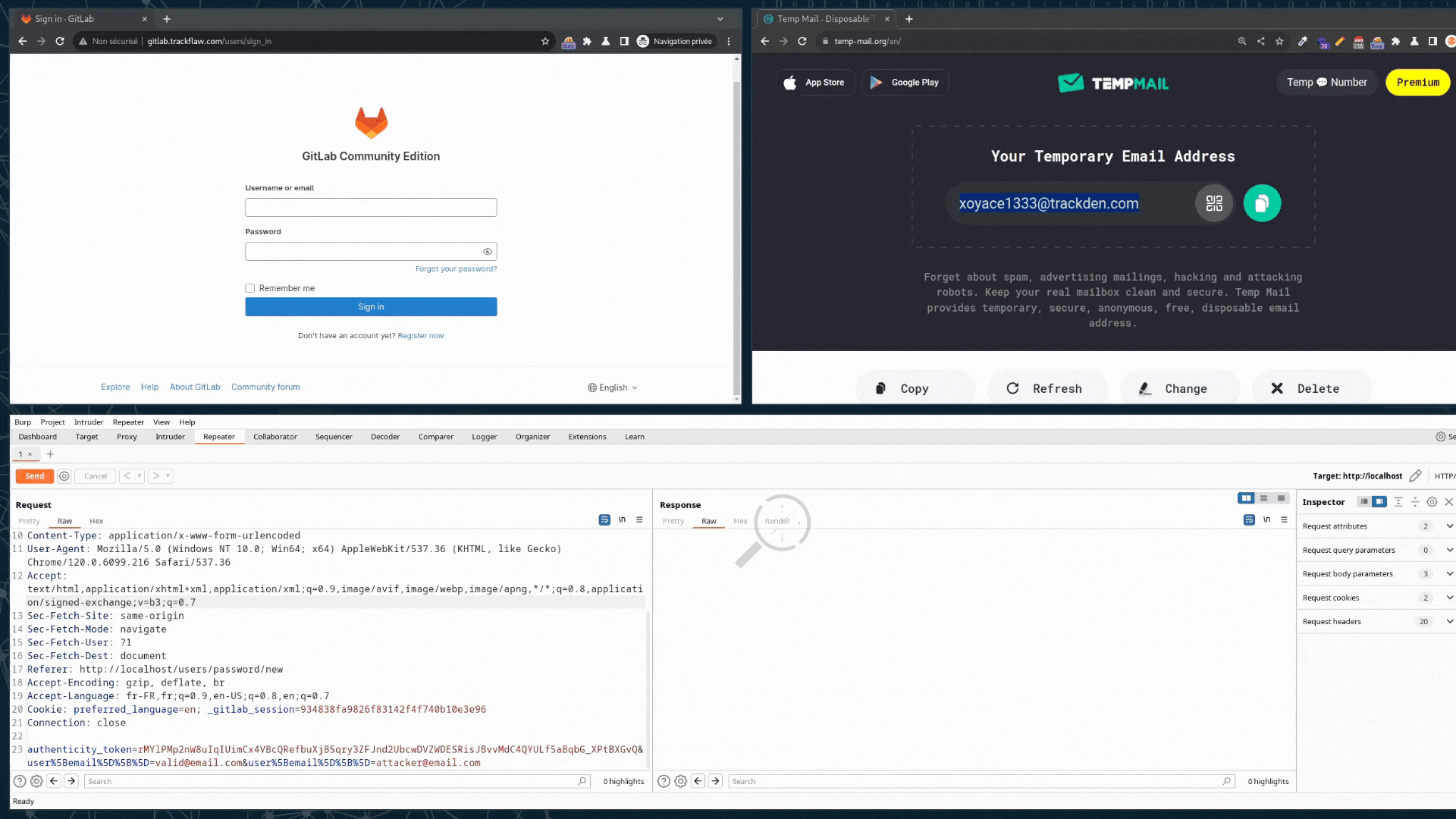Open a new tab in the GitLab browser window
1456x819 pixels.
(167, 19)
